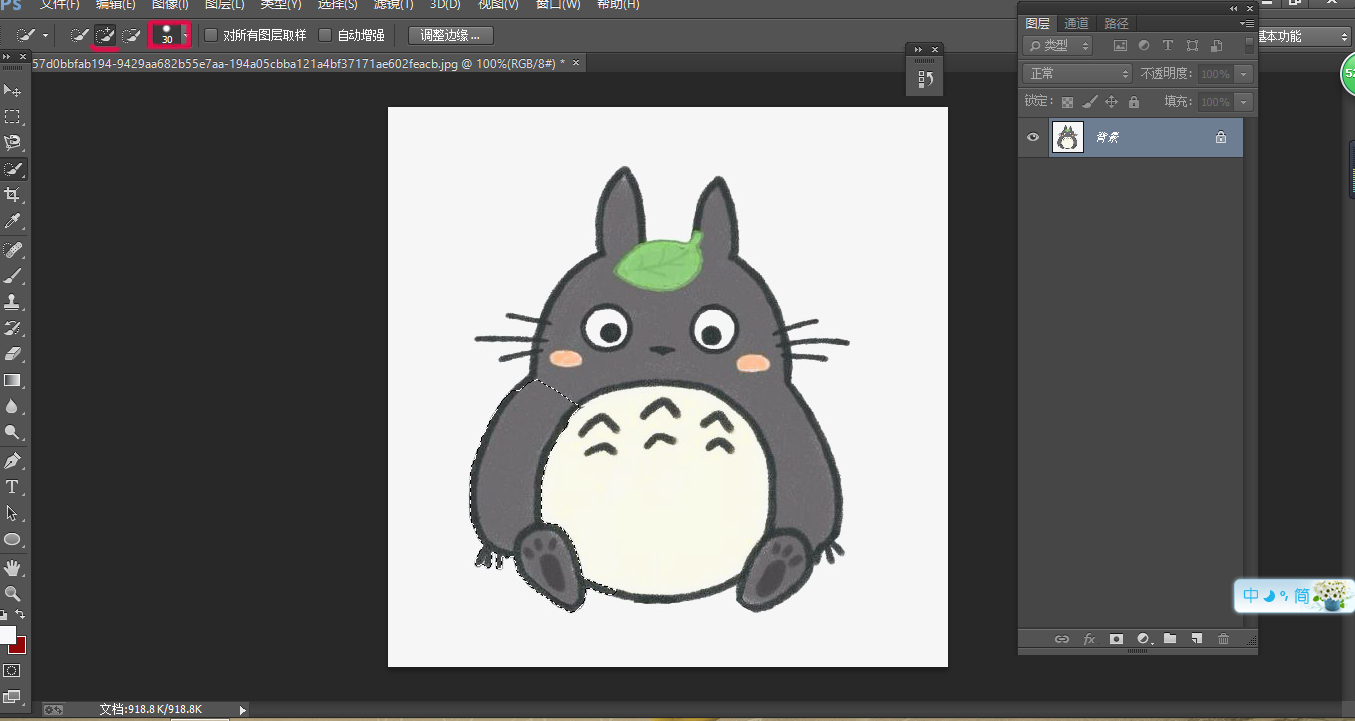Swap foreground and background colors

click(x=21, y=614)
